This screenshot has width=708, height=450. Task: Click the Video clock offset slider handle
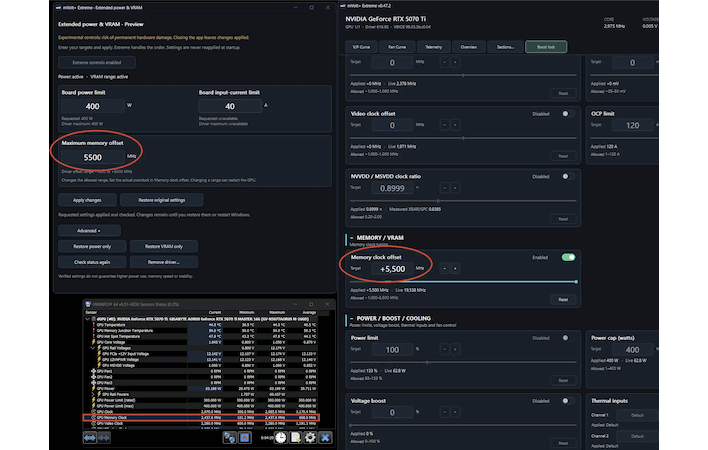(x=463, y=138)
